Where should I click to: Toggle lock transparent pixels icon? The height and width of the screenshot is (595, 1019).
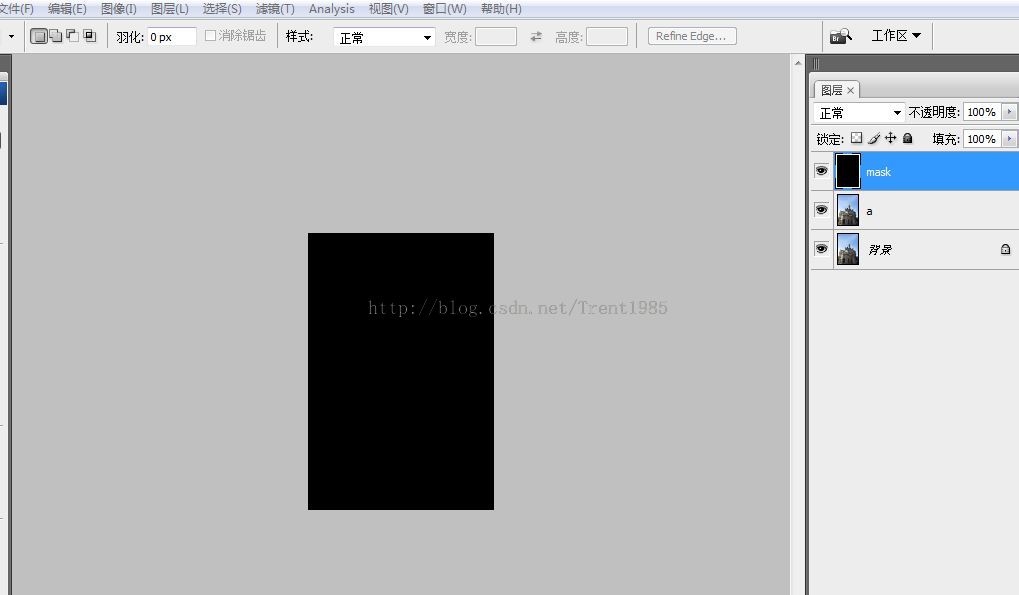pyautogui.click(x=857, y=138)
